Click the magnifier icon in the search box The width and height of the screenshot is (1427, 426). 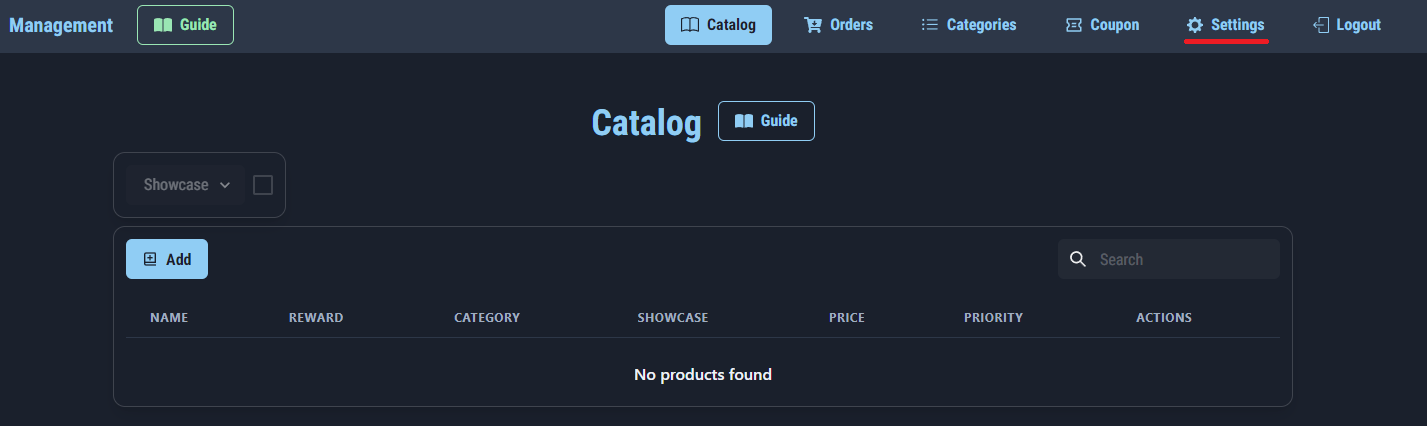(x=1078, y=259)
